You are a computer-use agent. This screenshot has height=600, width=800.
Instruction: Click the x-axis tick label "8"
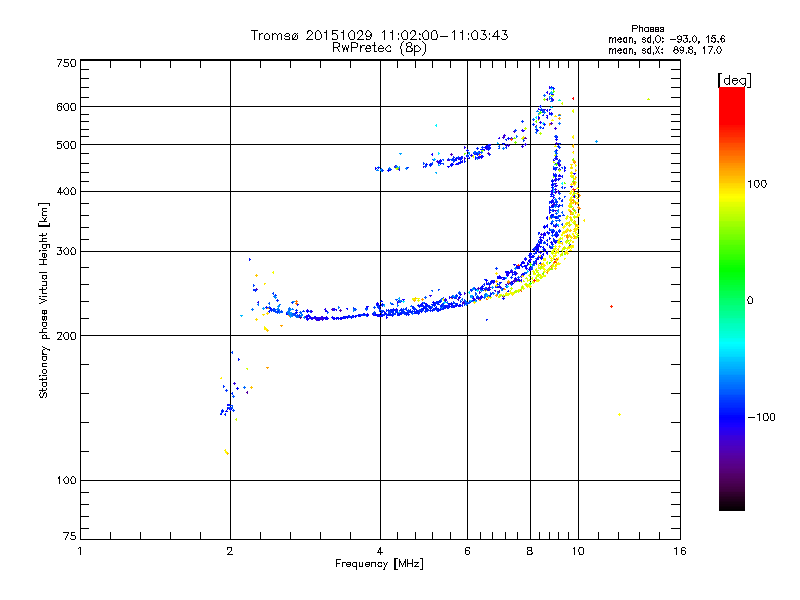coord(530,551)
